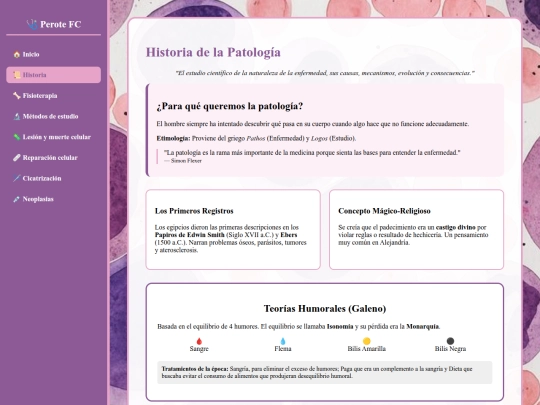The image size is (540, 405).
Task: Navigate to Reparación celular
Action: pyautogui.click(x=53, y=158)
